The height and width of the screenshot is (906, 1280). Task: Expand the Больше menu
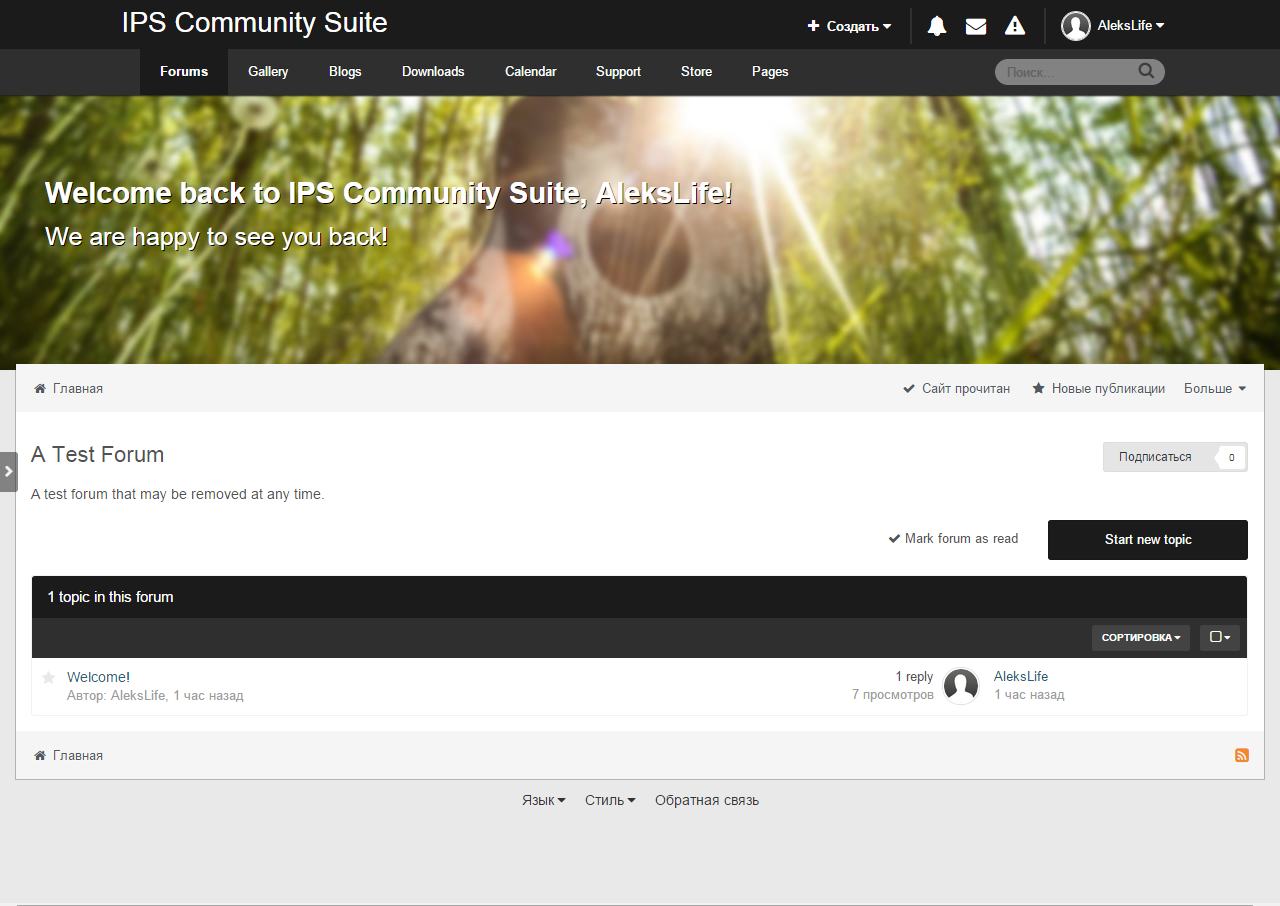(1215, 388)
